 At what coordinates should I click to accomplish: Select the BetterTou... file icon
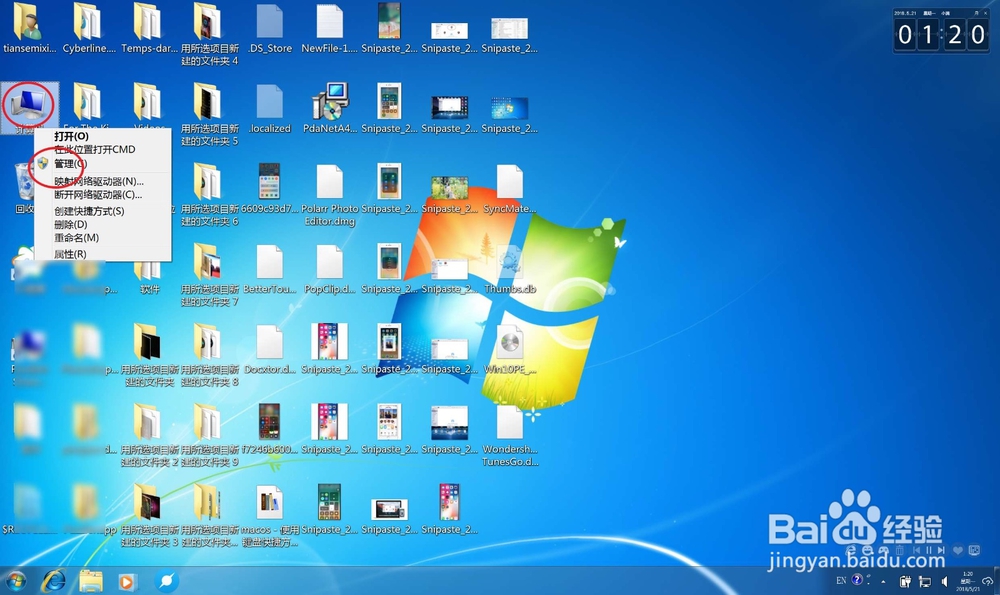pos(269,270)
